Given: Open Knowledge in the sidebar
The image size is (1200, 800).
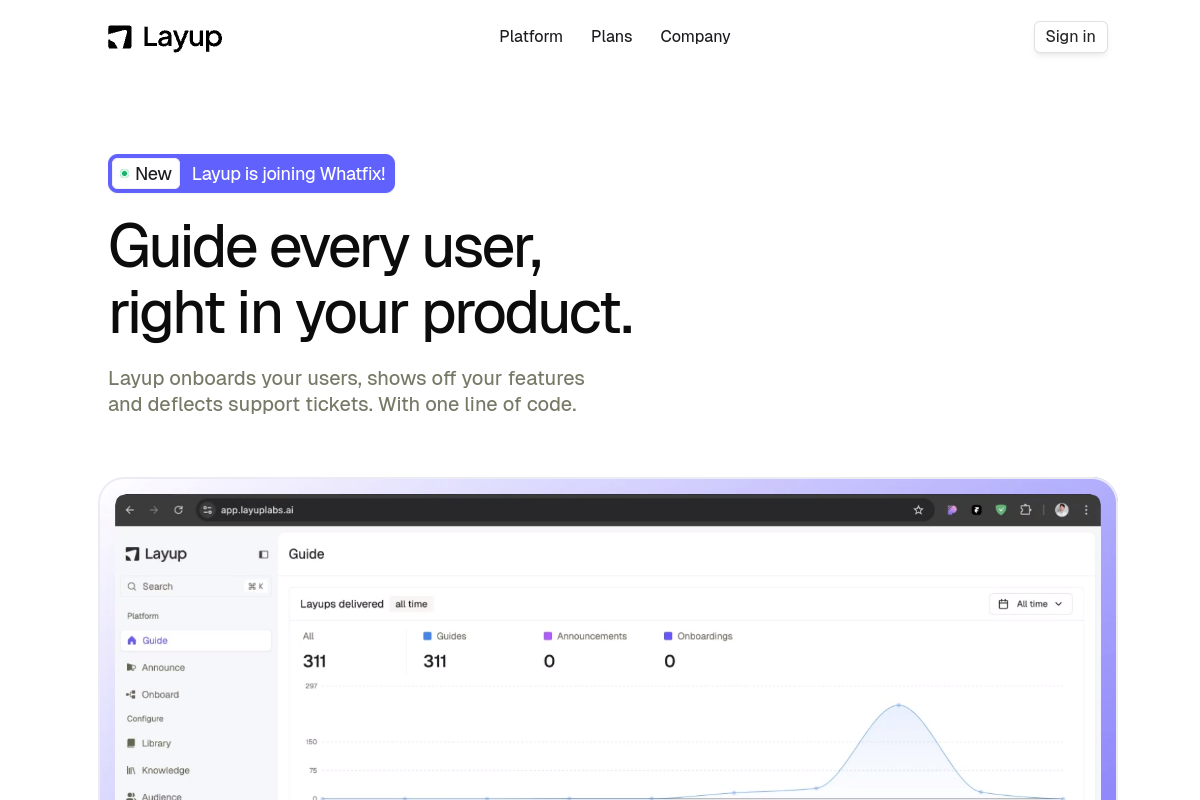Looking at the screenshot, I should 158,770.
